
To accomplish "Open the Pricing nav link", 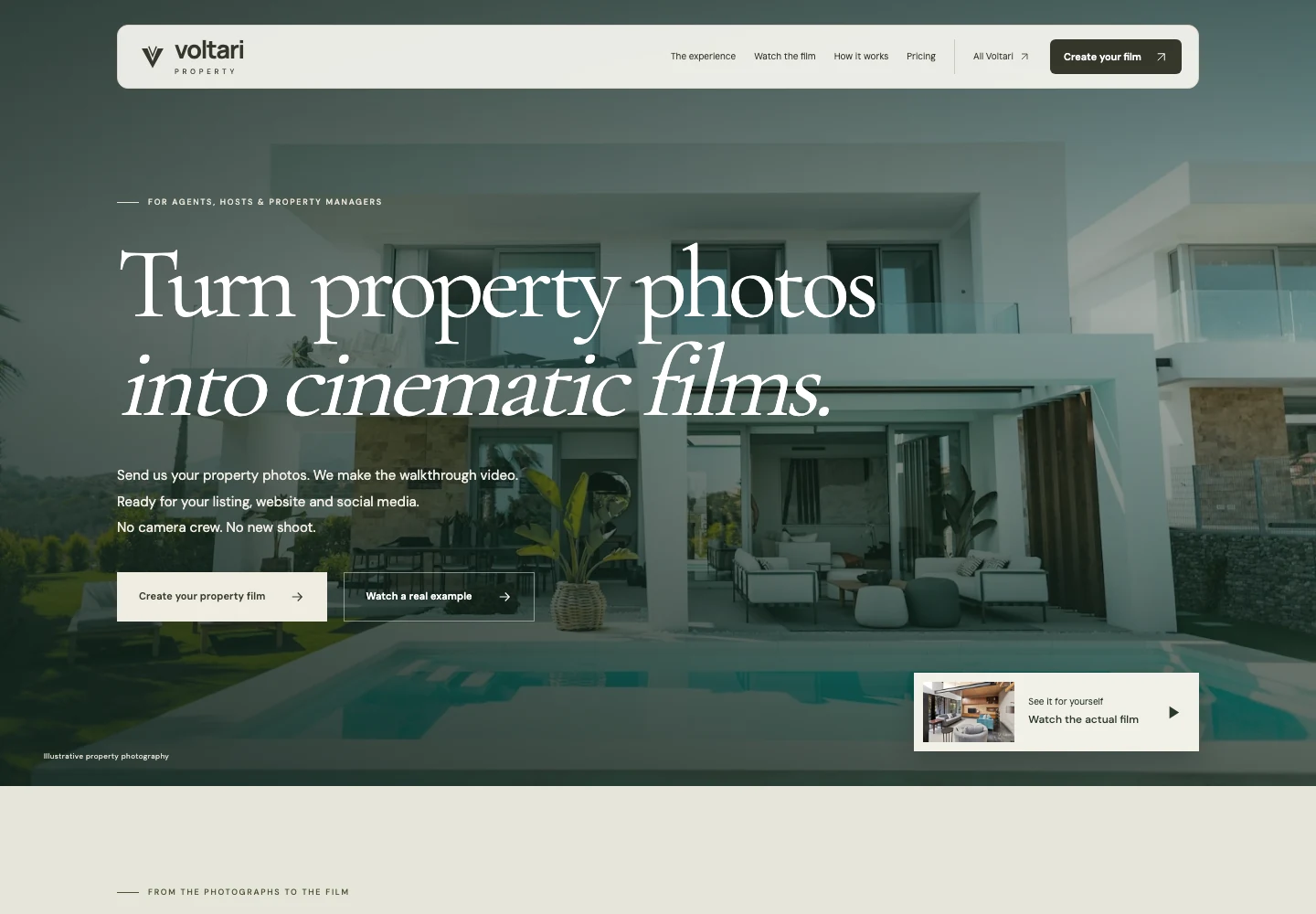I will 920,57.
